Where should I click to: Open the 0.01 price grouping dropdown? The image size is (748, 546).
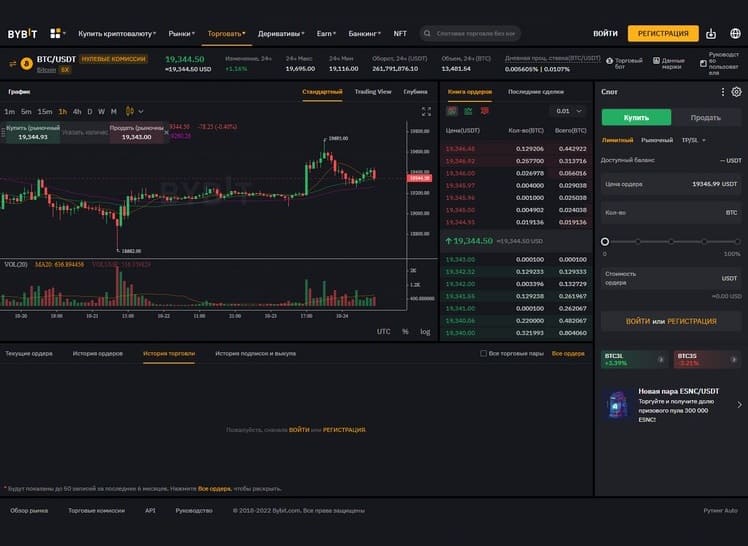[x=568, y=111]
